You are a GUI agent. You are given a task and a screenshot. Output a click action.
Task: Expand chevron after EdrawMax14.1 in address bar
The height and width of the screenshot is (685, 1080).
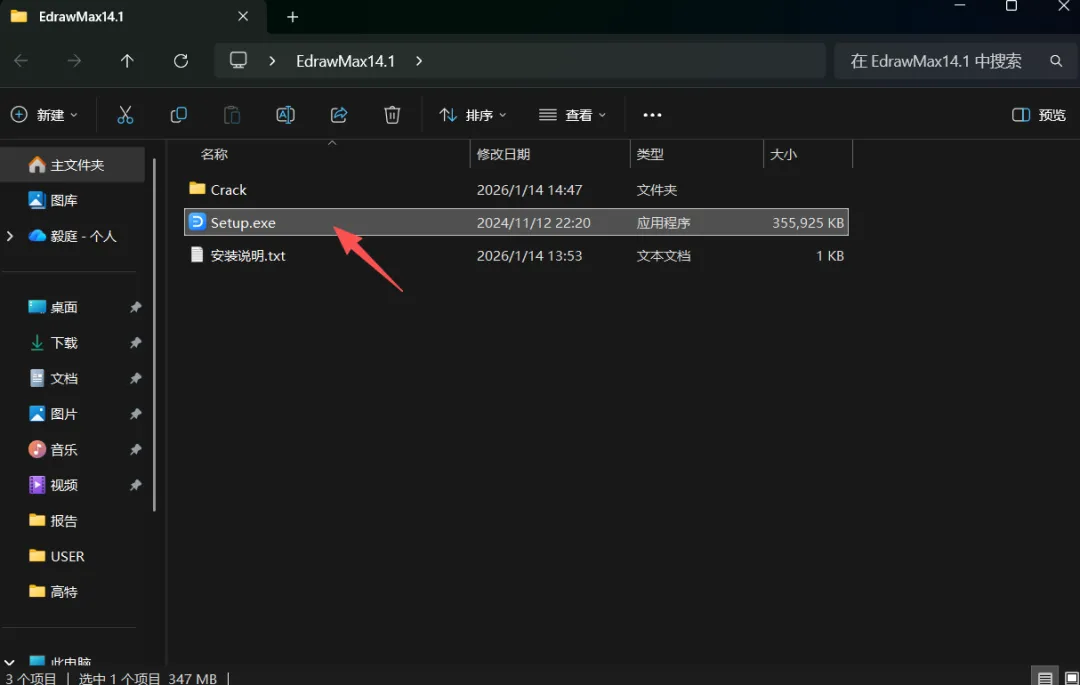pos(419,61)
